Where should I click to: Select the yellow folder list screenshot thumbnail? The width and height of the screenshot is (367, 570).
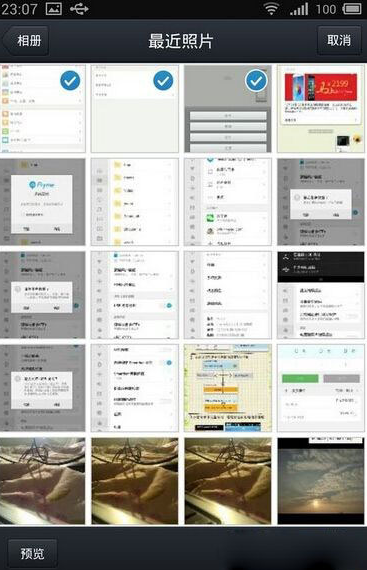point(134,202)
